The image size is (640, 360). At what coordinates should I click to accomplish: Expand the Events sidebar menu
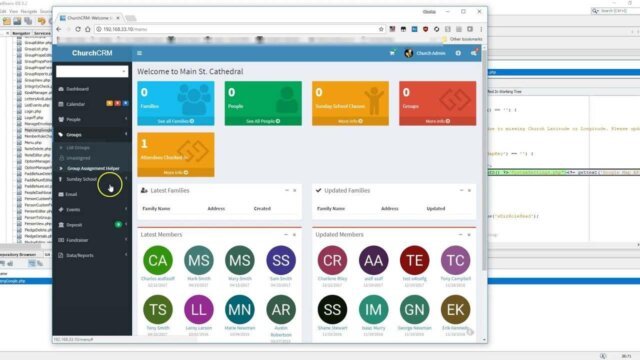click(x=92, y=209)
